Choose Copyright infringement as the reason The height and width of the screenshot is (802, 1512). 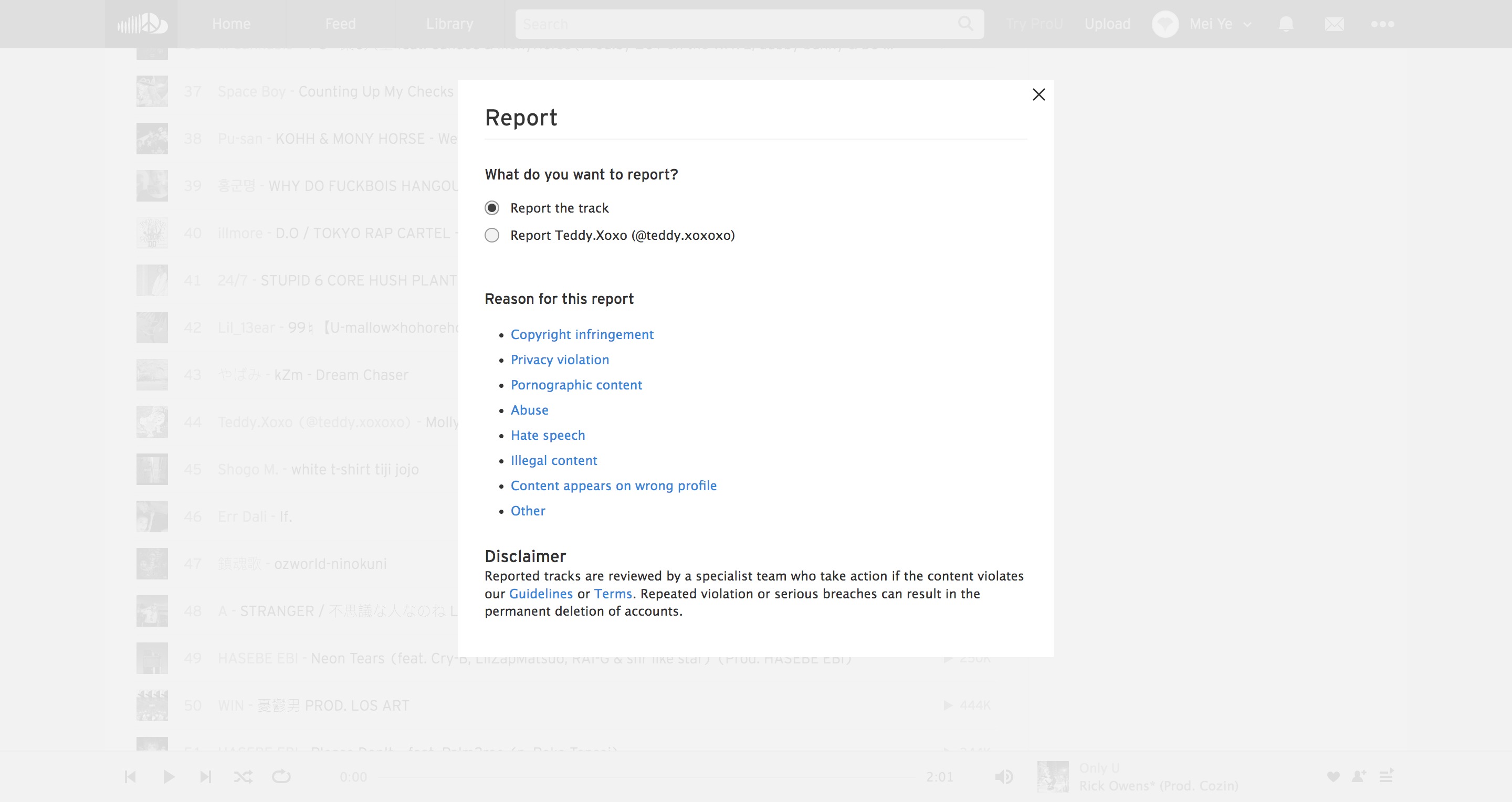582,334
